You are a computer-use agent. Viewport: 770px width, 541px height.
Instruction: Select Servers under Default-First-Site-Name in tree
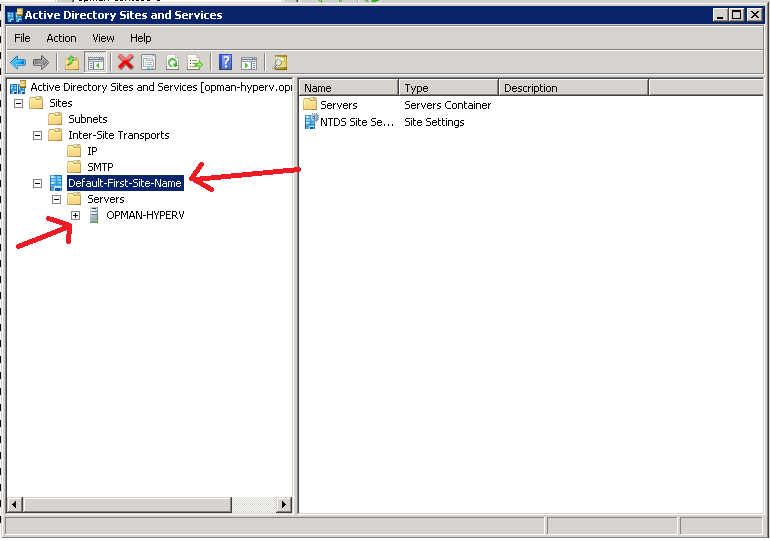106,199
